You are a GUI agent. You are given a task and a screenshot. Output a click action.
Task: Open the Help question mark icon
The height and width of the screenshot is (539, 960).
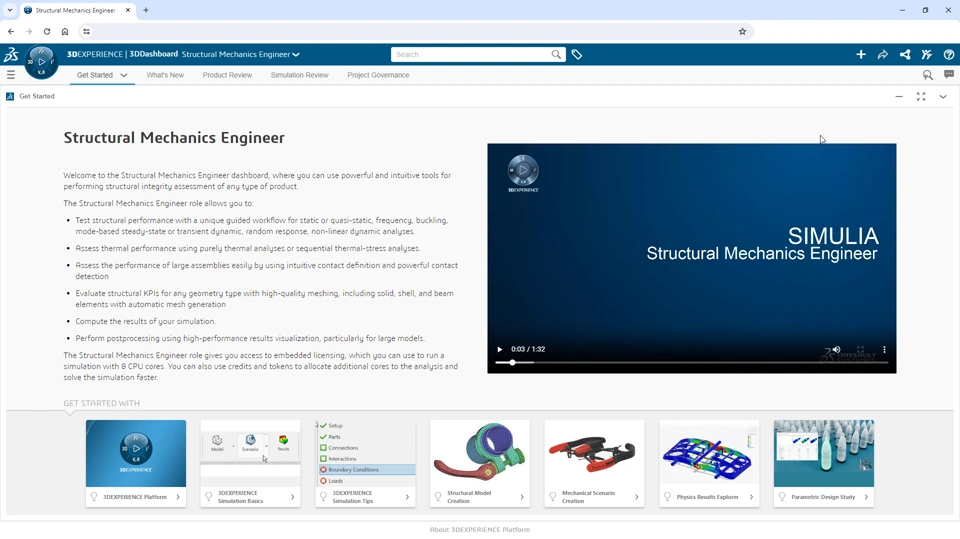(949, 55)
